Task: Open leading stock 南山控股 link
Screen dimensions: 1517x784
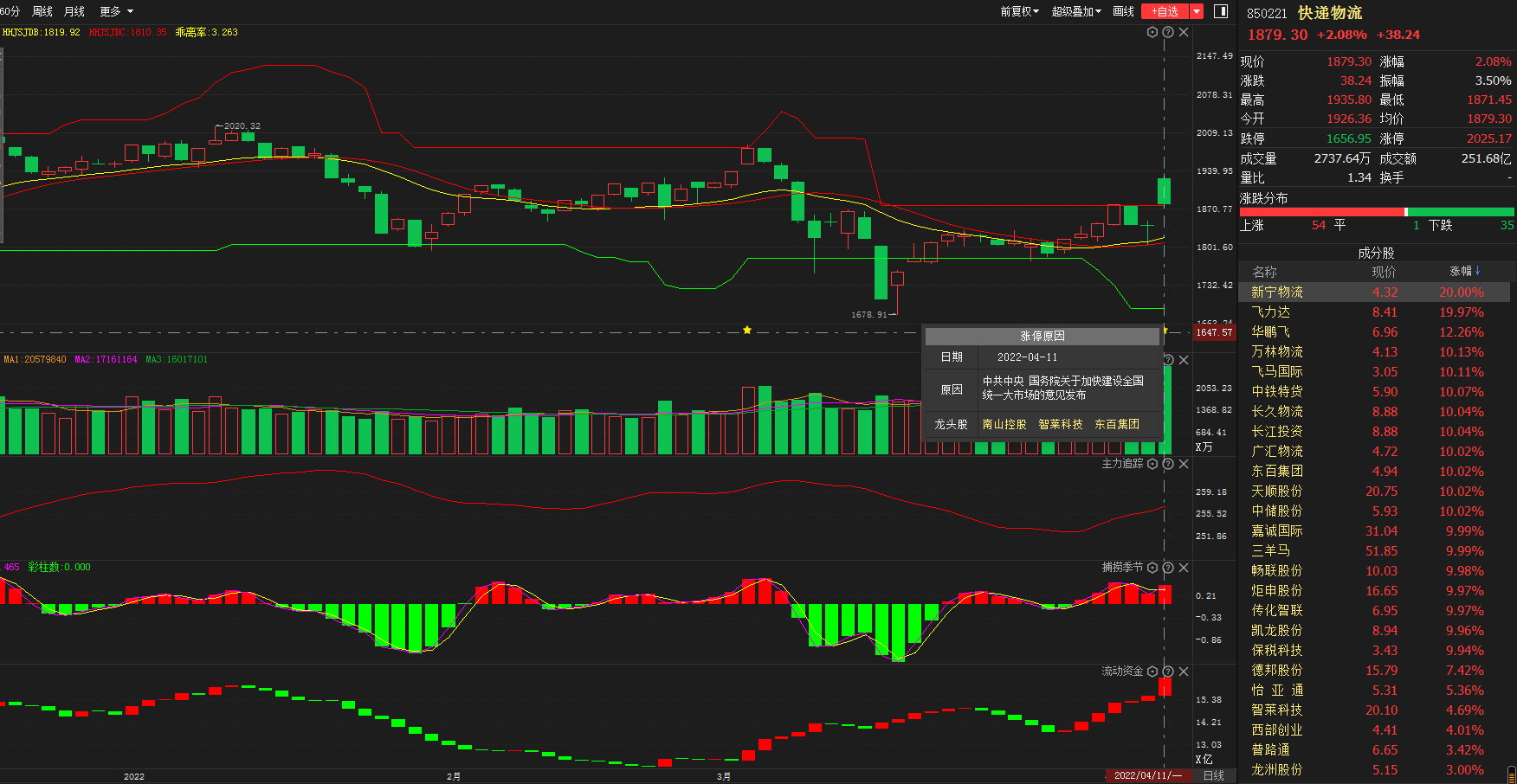Action: point(1004,424)
